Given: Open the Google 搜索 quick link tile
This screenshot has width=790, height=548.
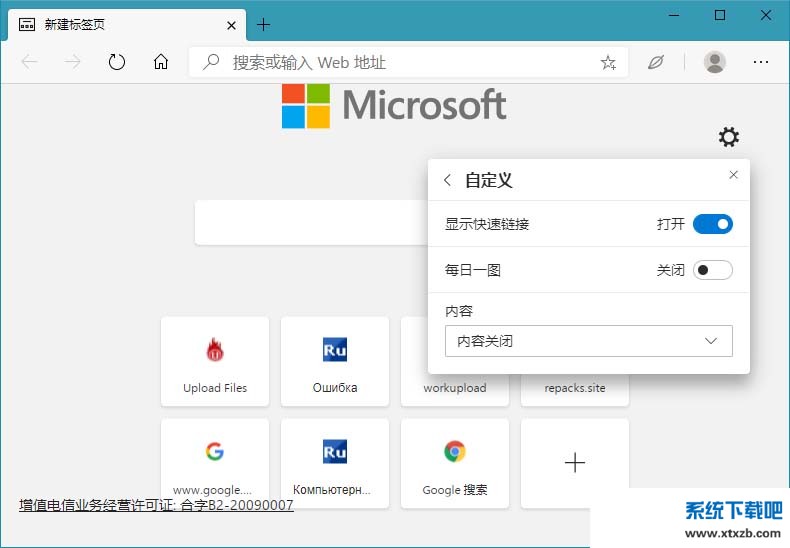Looking at the screenshot, I should pyautogui.click(x=455, y=463).
